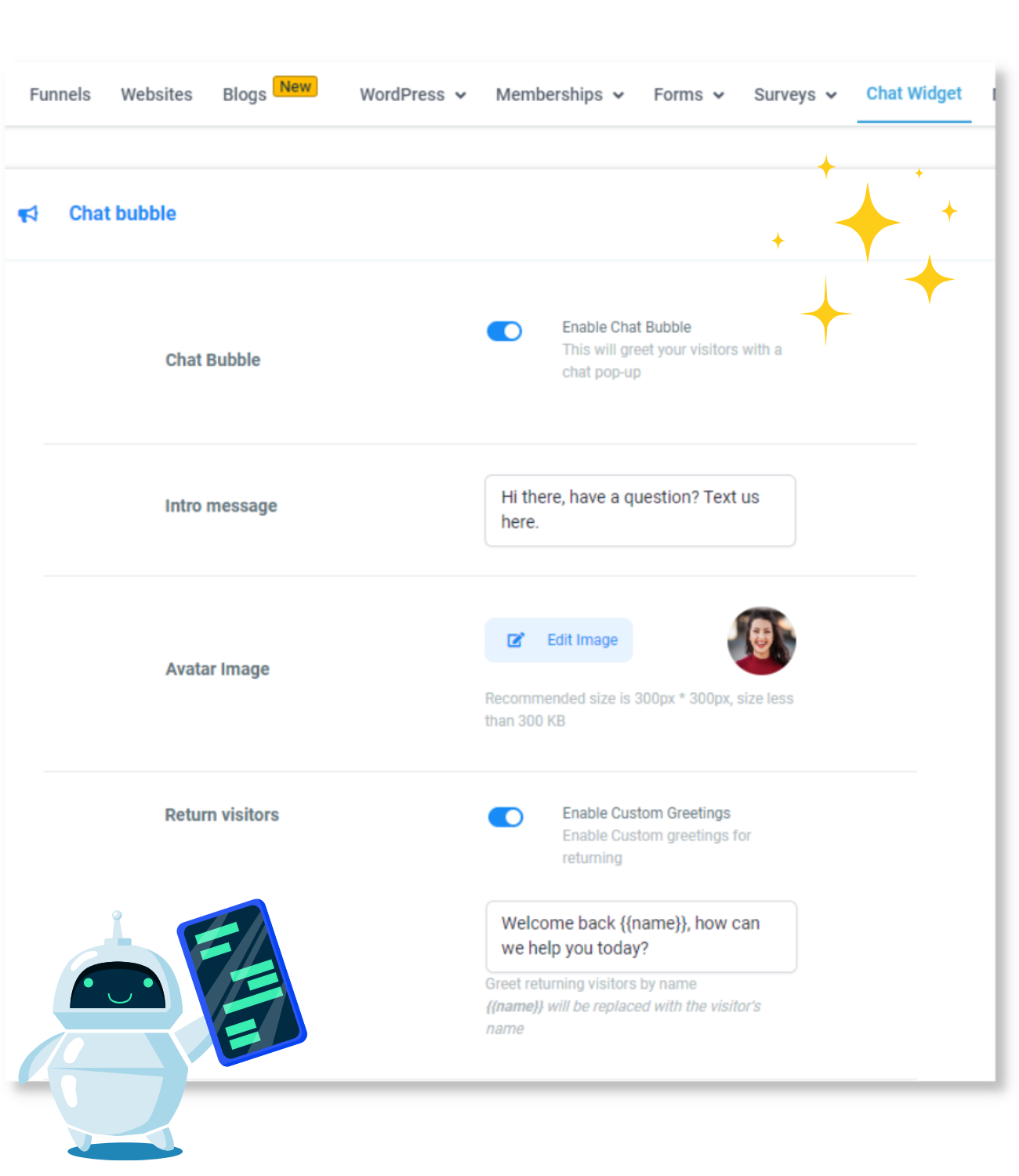Click the 'Return visitors' row label
The height and width of the screenshot is (1176, 1019).
(x=222, y=815)
